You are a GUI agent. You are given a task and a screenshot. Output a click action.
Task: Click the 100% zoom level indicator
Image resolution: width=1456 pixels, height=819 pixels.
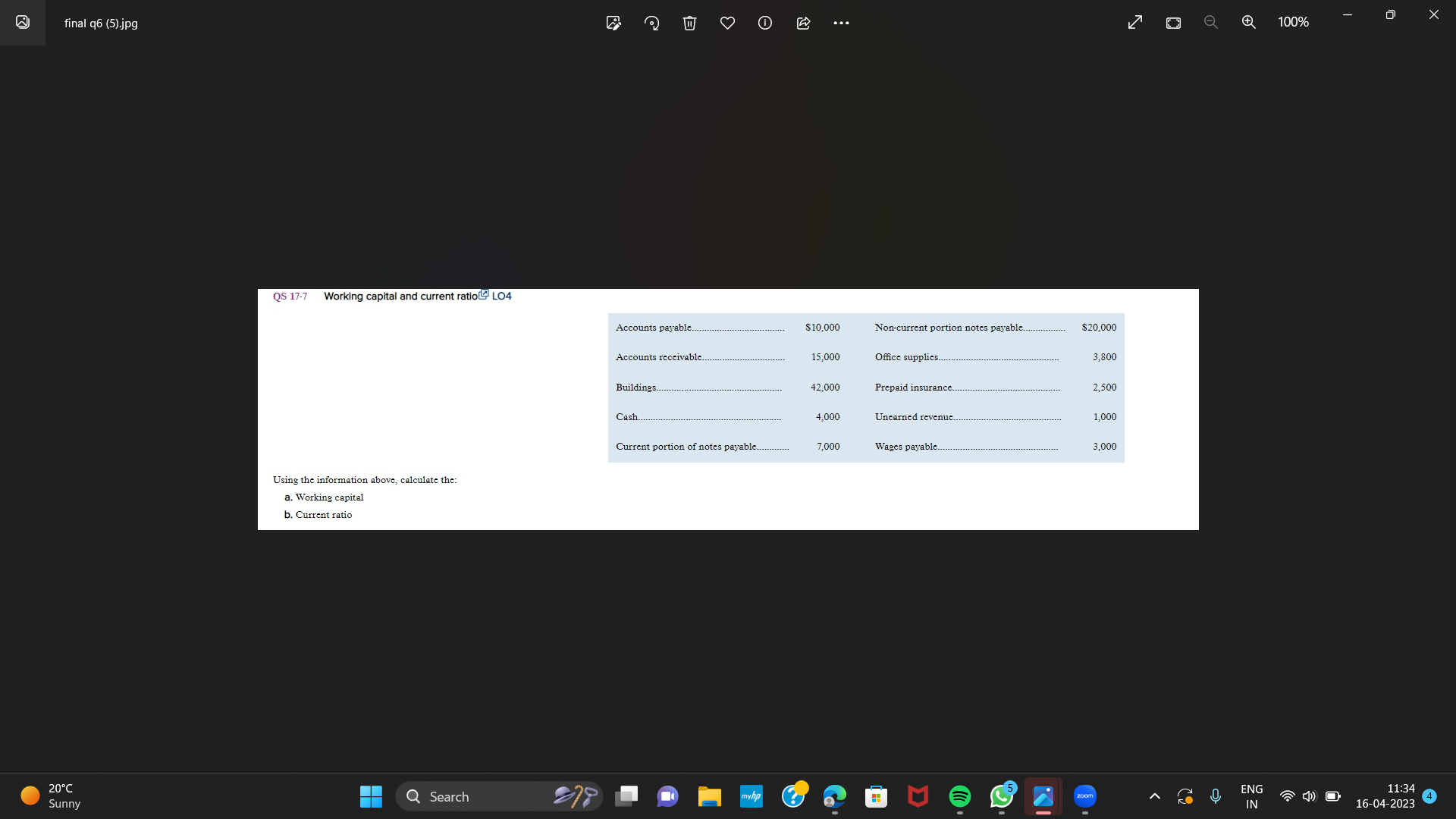coord(1293,23)
